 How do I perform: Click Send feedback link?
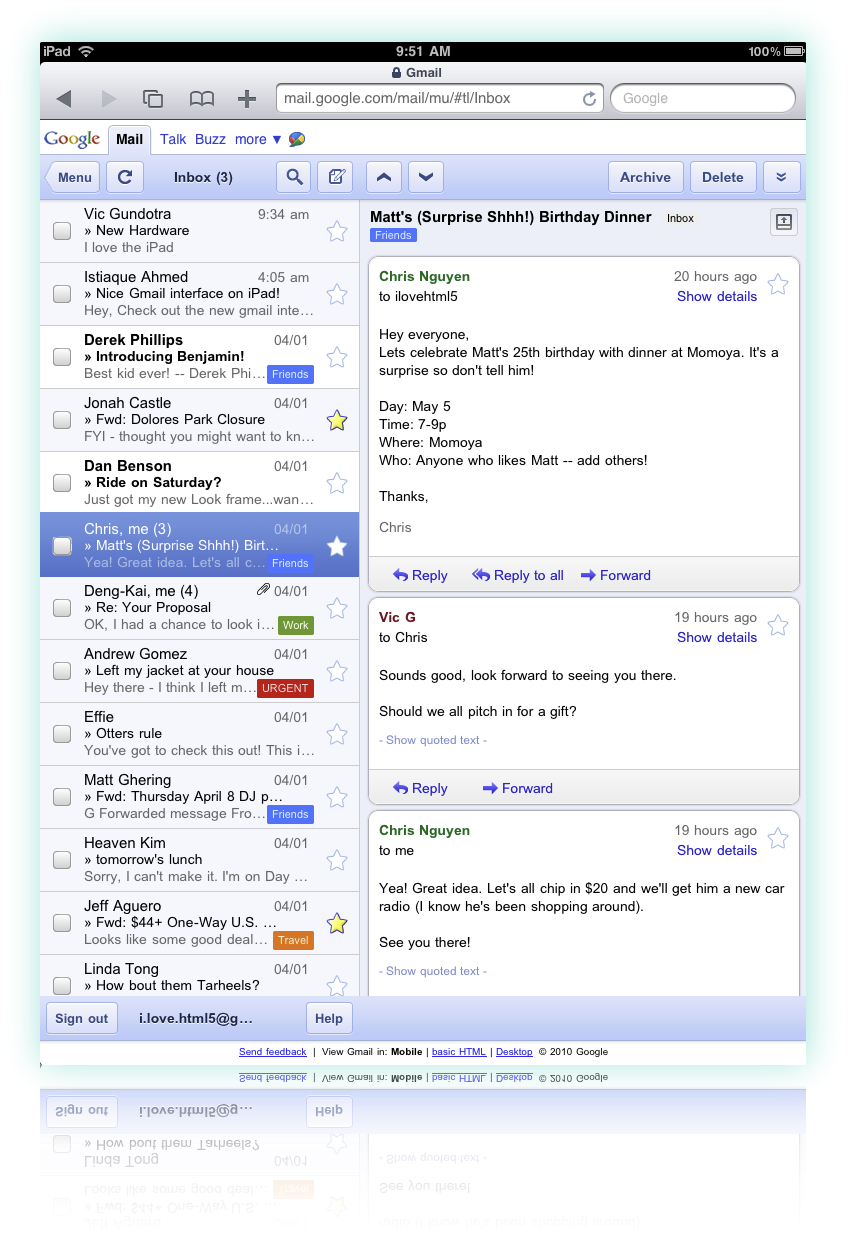click(x=273, y=1052)
